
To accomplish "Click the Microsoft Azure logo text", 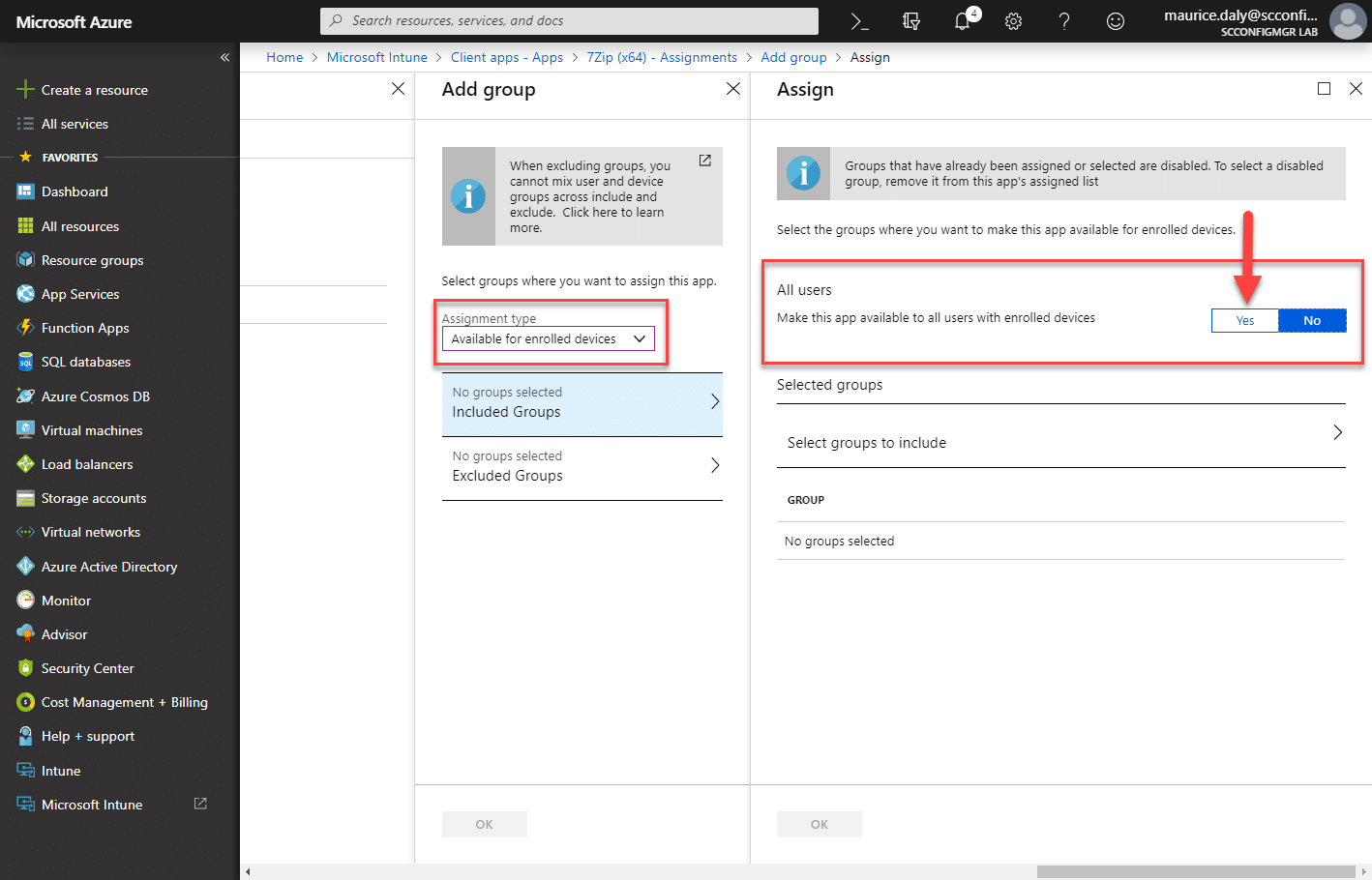I will 75,21.
